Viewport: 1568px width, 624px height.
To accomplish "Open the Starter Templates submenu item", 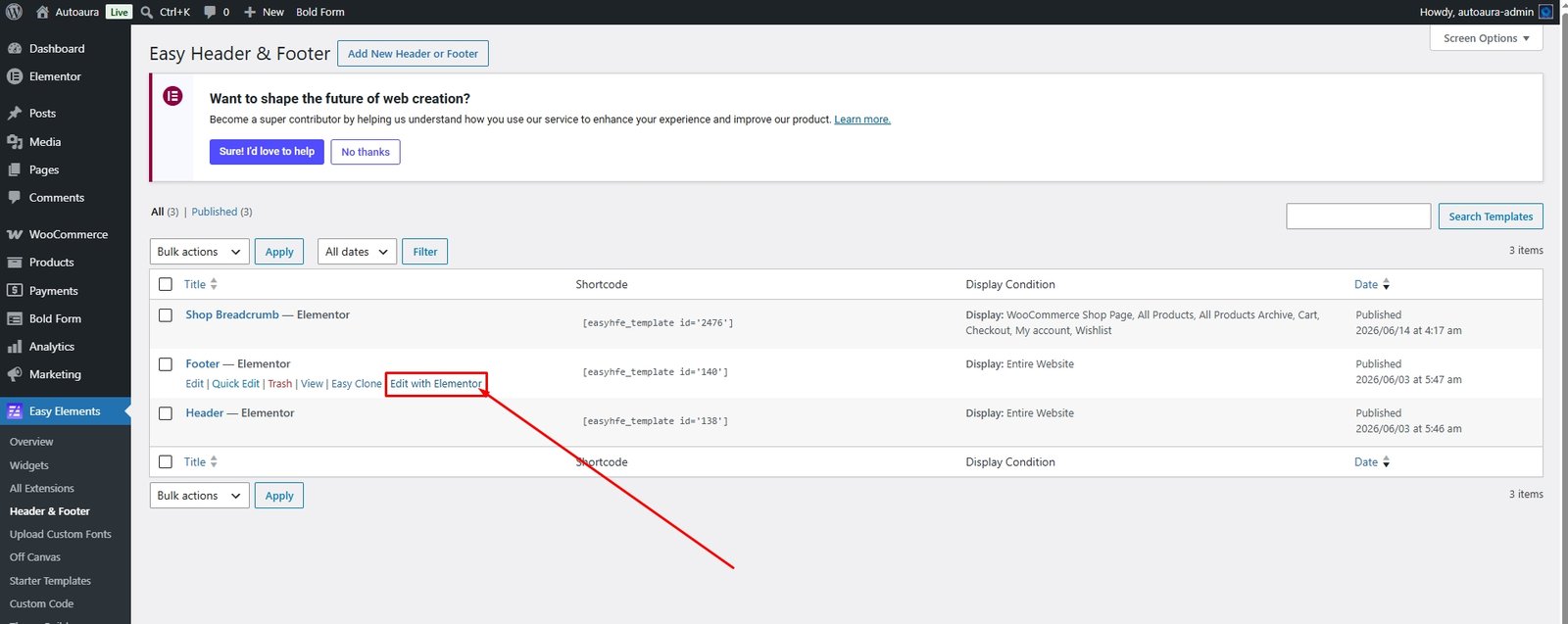I will (x=50, y=581).
